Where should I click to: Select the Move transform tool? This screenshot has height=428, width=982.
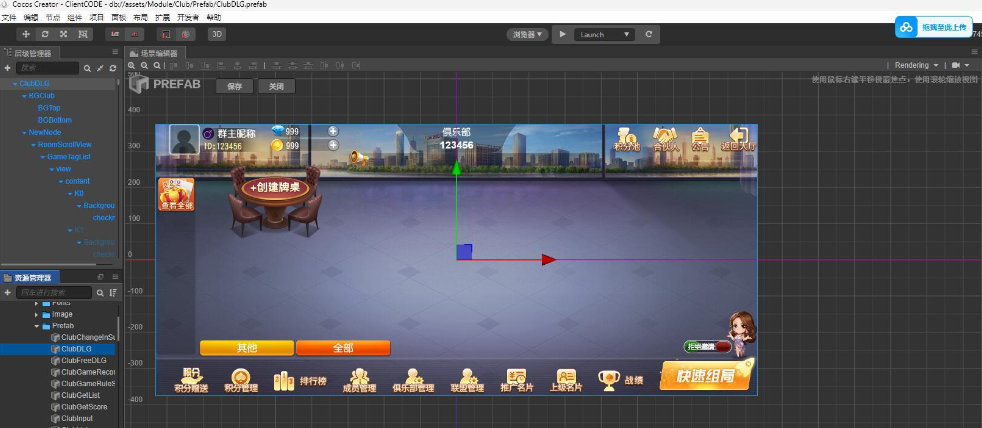pos(27,34)
